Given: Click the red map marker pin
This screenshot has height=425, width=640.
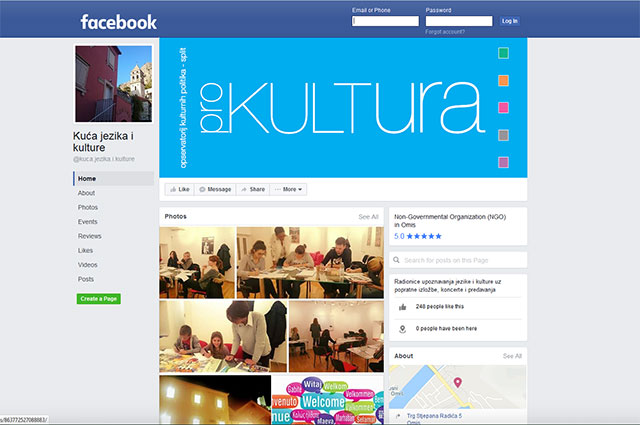Looking at the screenshot, I should [x=458, y=382].
